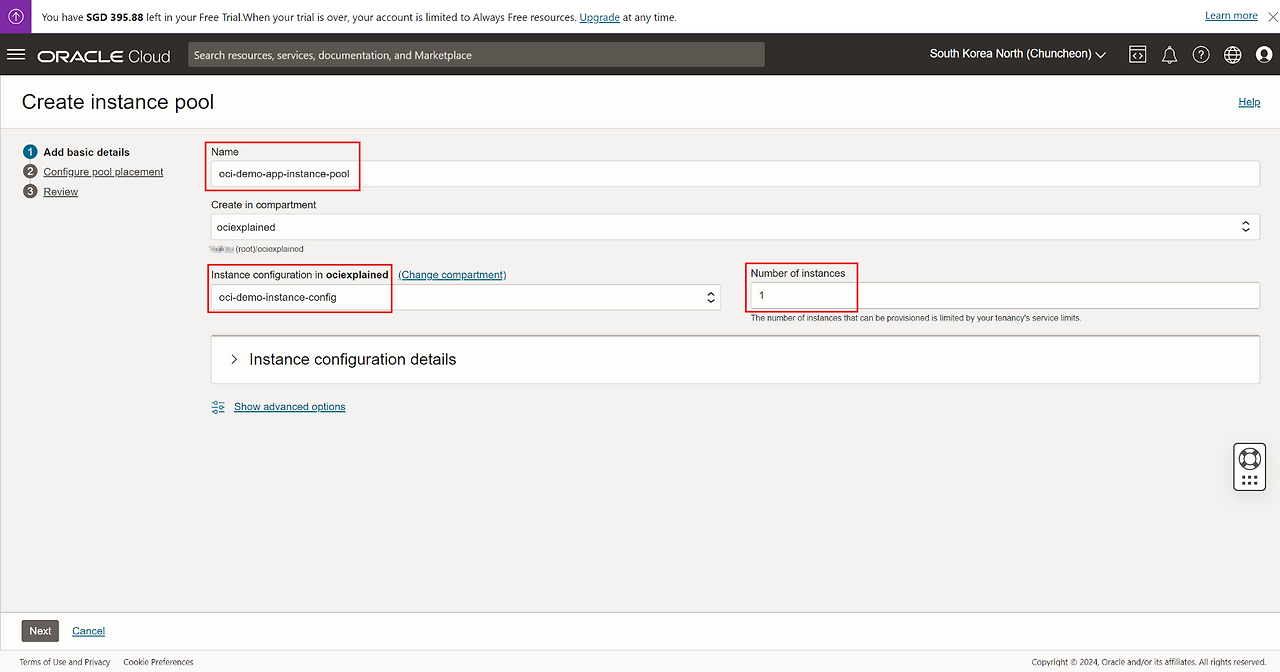
Task: Open the notifications bell
Action: tap(1169, 55)
